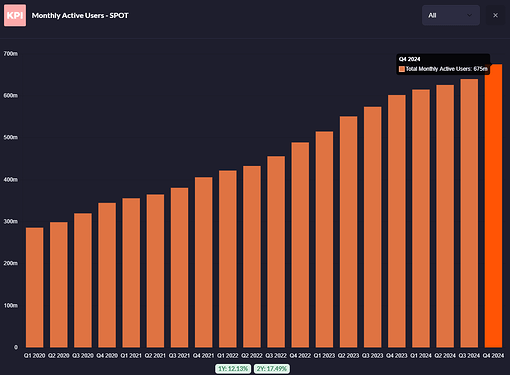Viewport: 510px width, 375px height.
Task: Click the pink KPI logo icon
Action: (15, 15)
